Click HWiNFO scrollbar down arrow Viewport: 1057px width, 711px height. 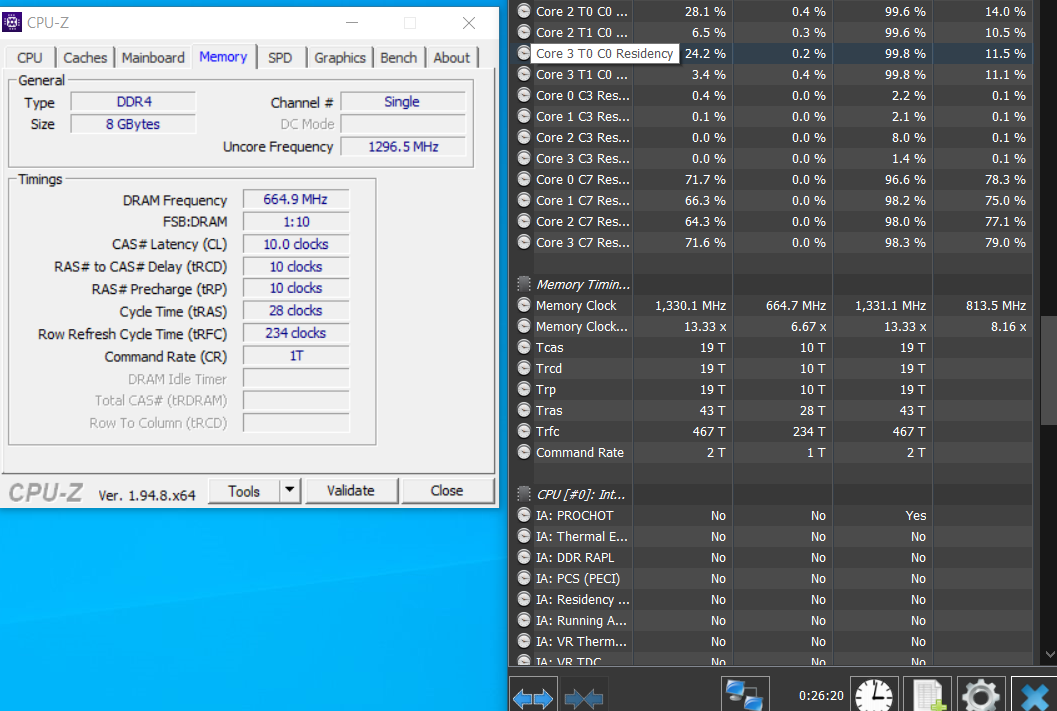tap(1049, 654)
